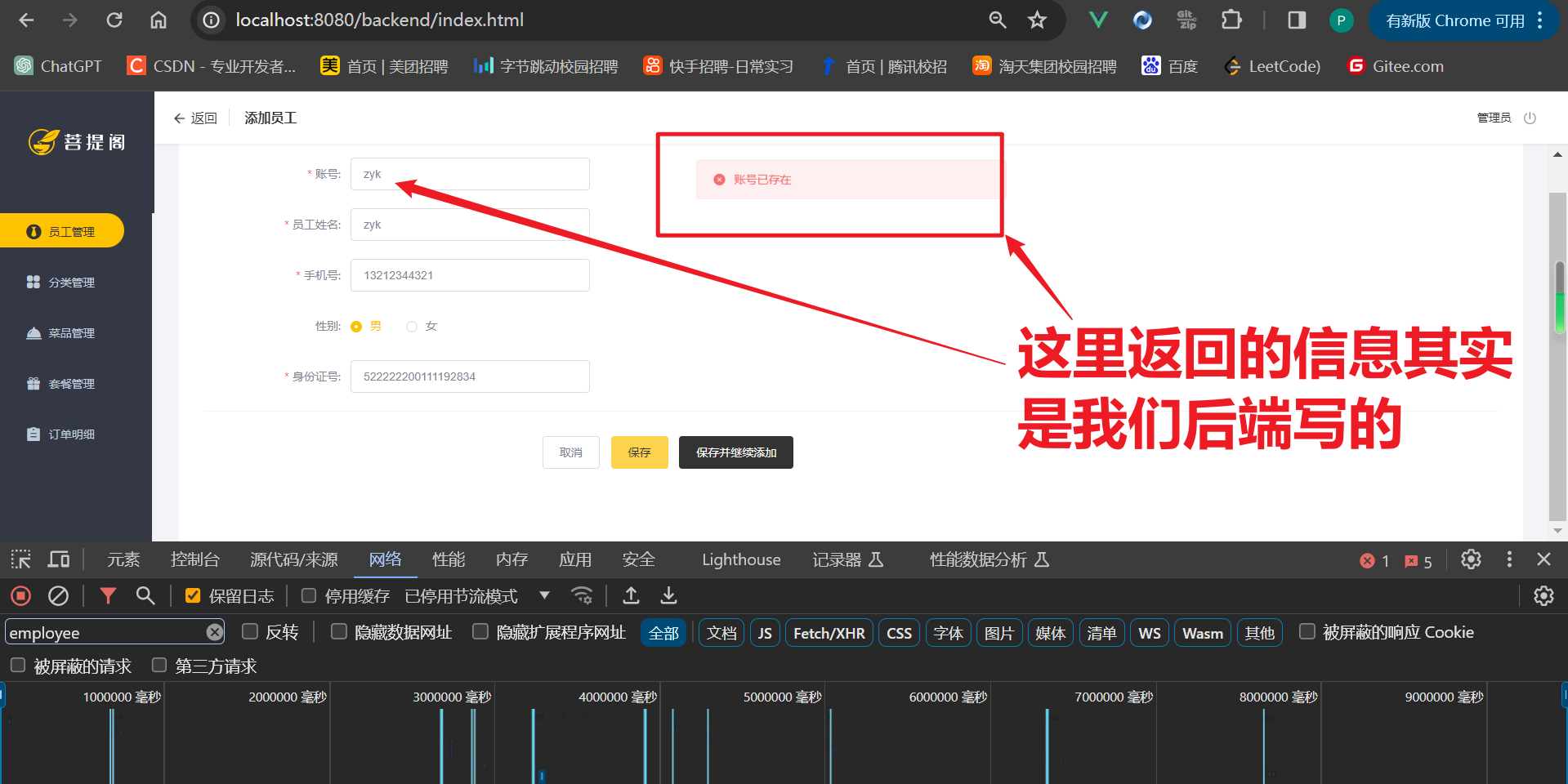The height and width of the screenshot is (784, 1568).
Task: Switch to the 性能 tab
Action: pos(449,559)
